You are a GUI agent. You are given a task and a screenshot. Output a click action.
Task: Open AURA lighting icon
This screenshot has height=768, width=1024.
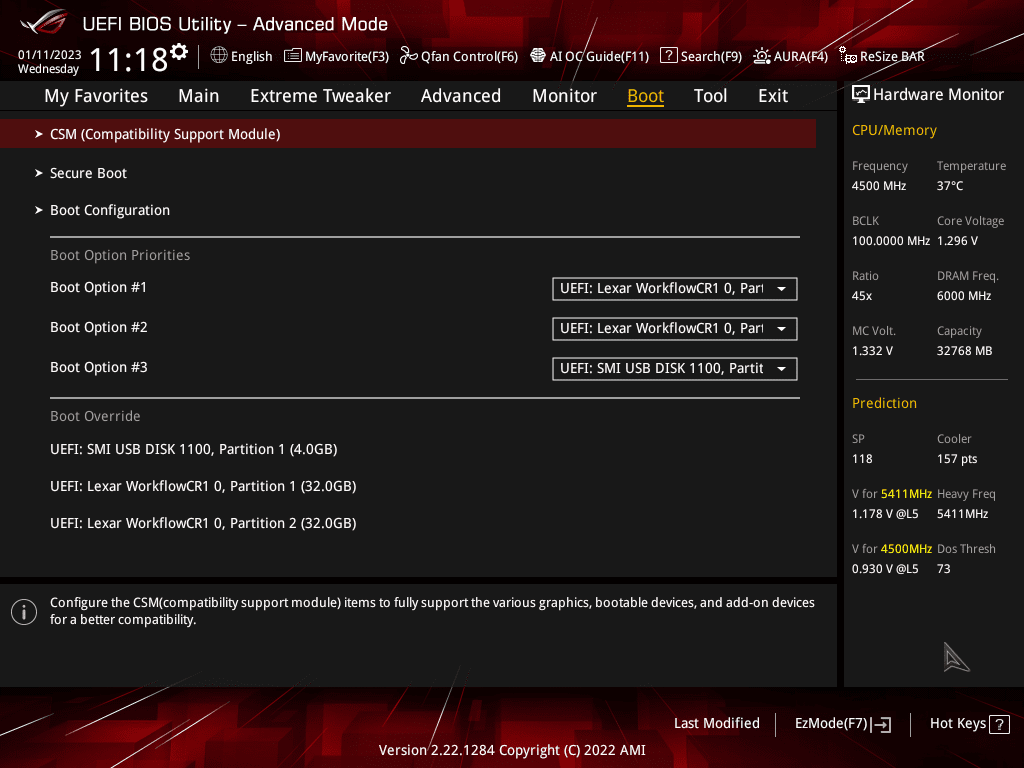[761, 56]
